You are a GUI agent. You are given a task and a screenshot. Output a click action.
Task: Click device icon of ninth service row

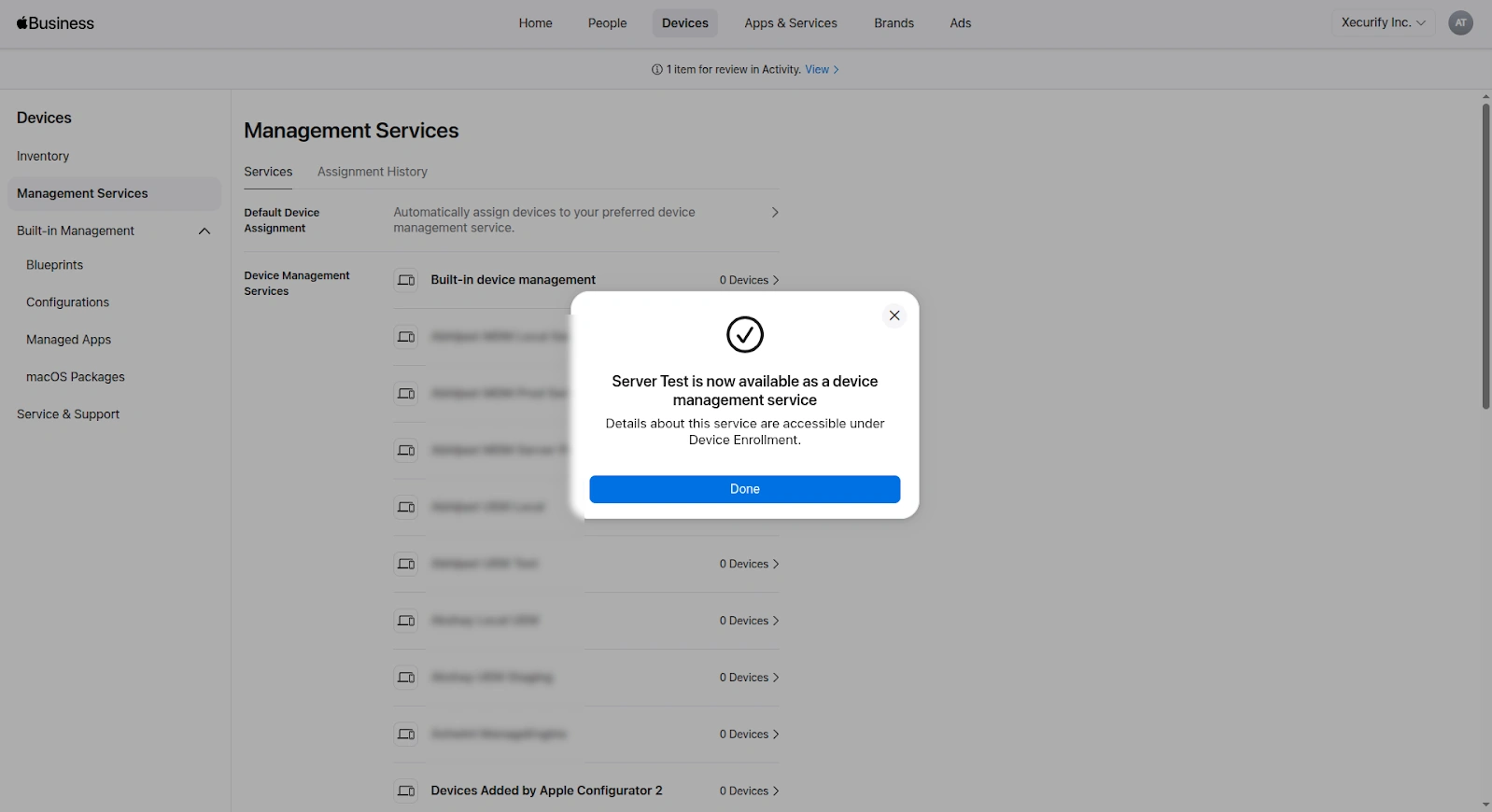[x=406, y=735]
